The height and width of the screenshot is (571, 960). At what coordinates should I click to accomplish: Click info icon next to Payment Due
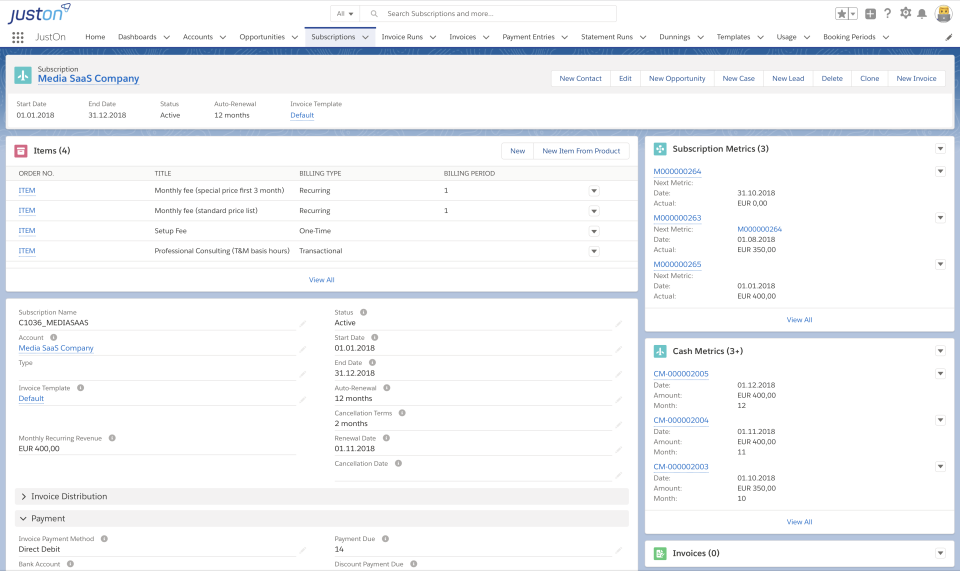tap(385, 539)
